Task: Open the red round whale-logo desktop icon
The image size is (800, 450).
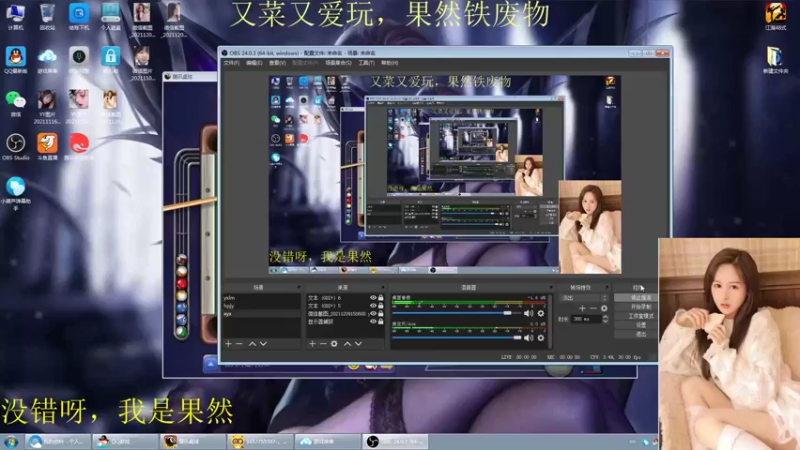Action: pos(79,145)
